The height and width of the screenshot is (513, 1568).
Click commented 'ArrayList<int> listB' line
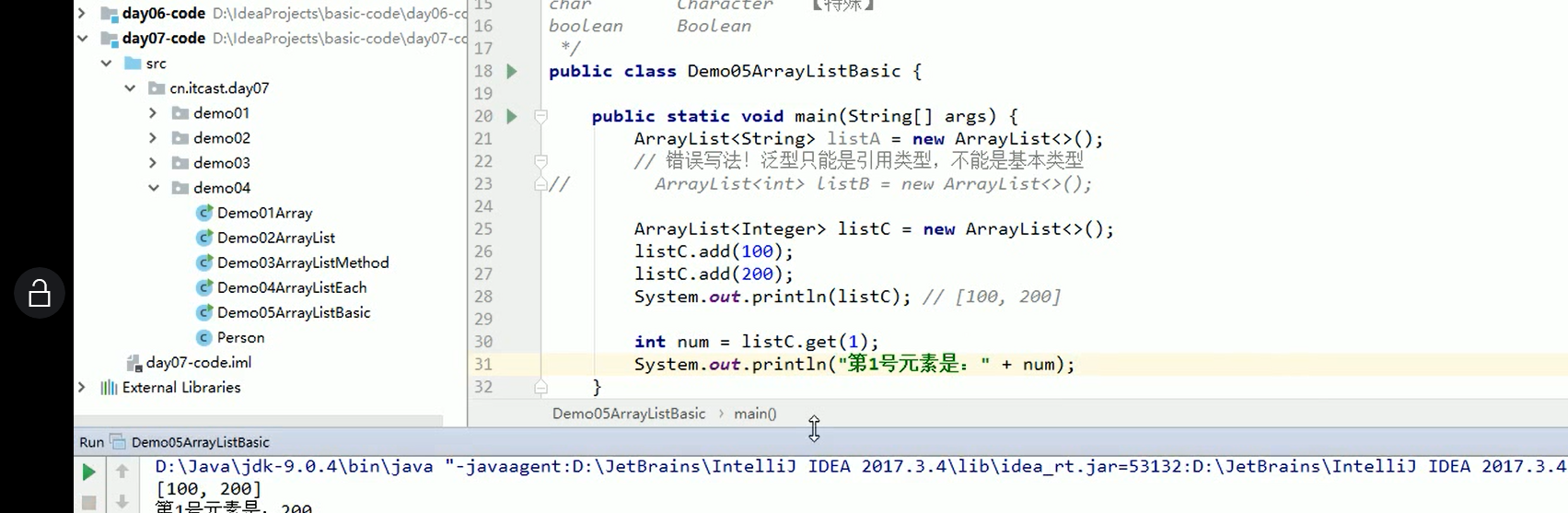[x=873, y=183]
